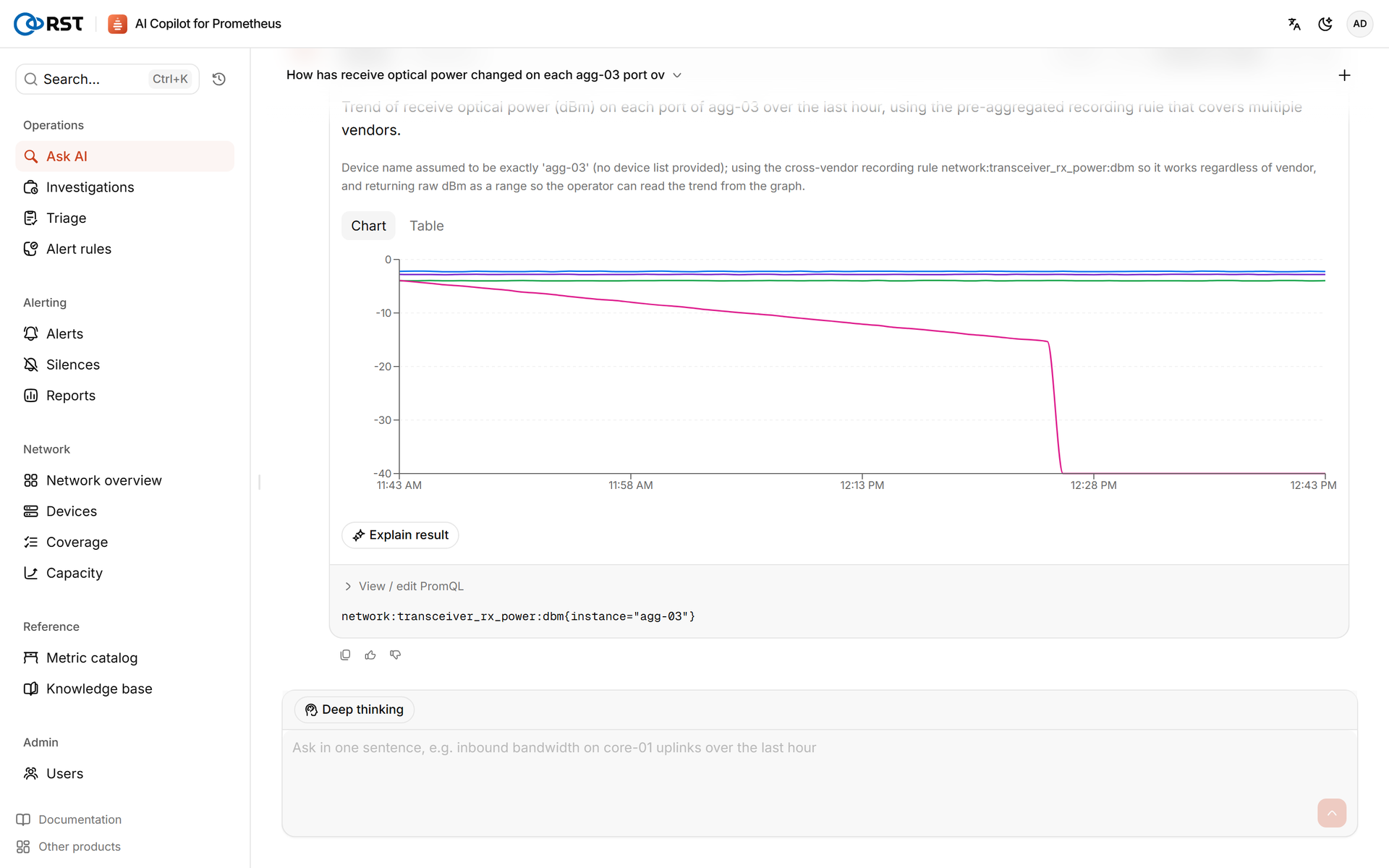Open search history clock icon
Viewport: 1389px width, 868px height.
(x=219, y=79)
